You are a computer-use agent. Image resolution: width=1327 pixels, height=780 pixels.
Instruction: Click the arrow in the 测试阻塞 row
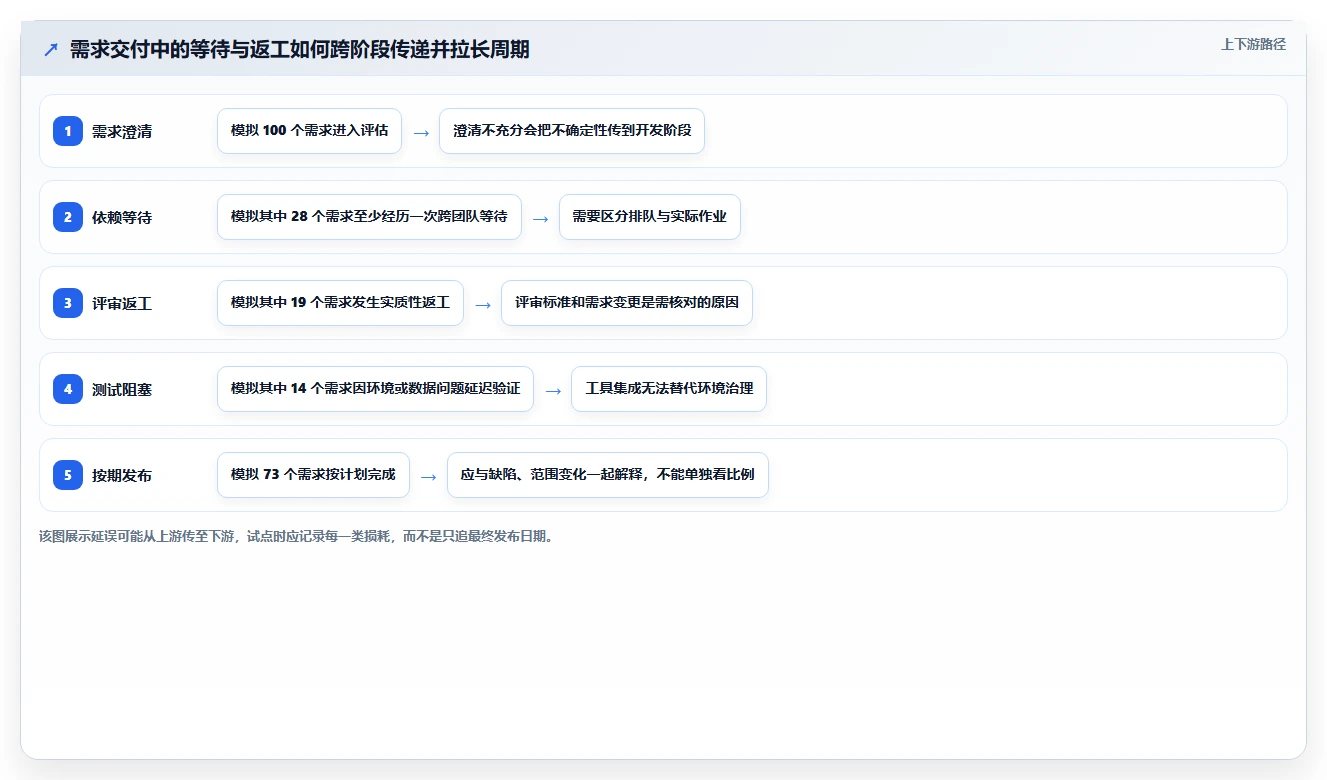point(553,390)
